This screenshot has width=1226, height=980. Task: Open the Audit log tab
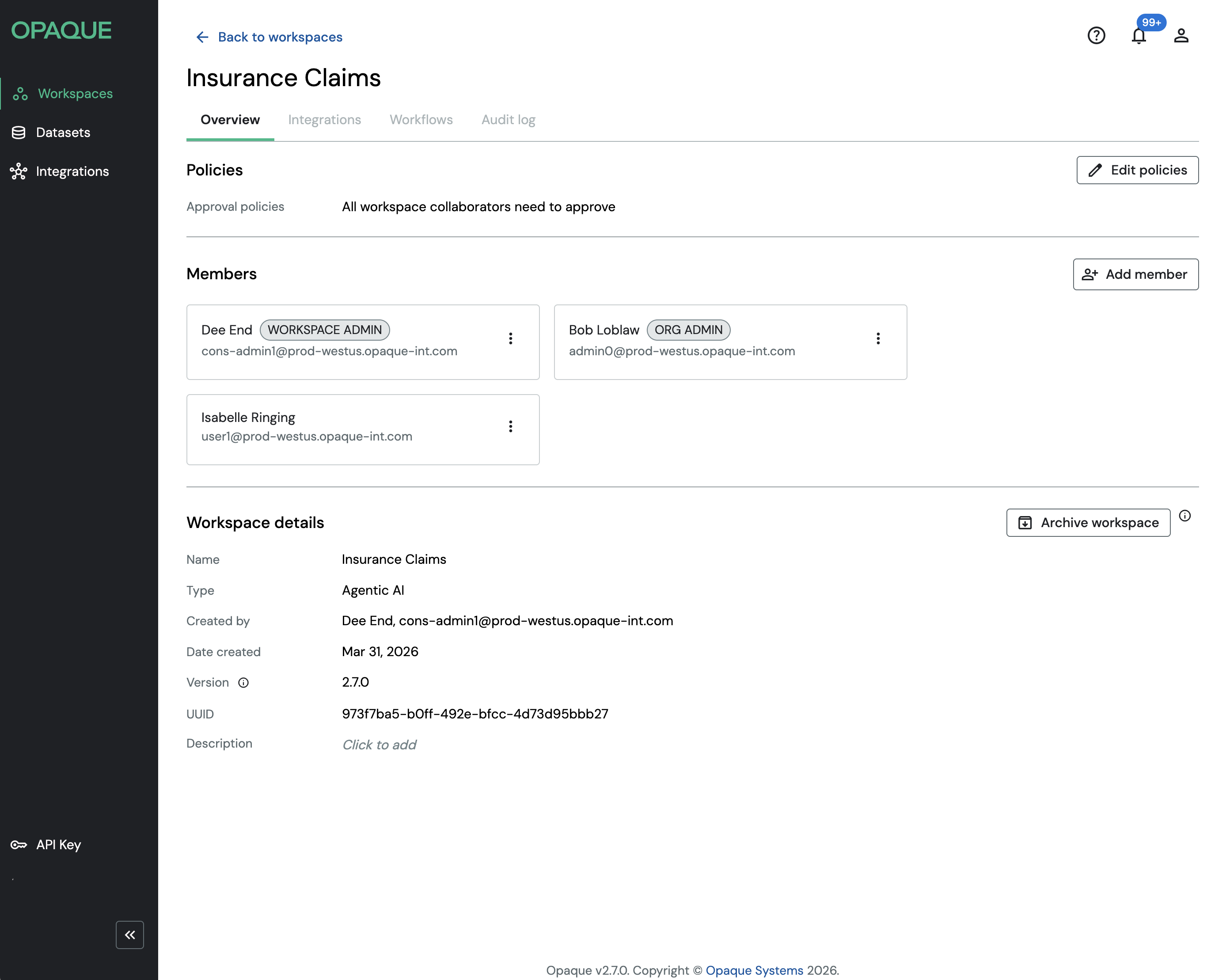[x=508, y=120]
